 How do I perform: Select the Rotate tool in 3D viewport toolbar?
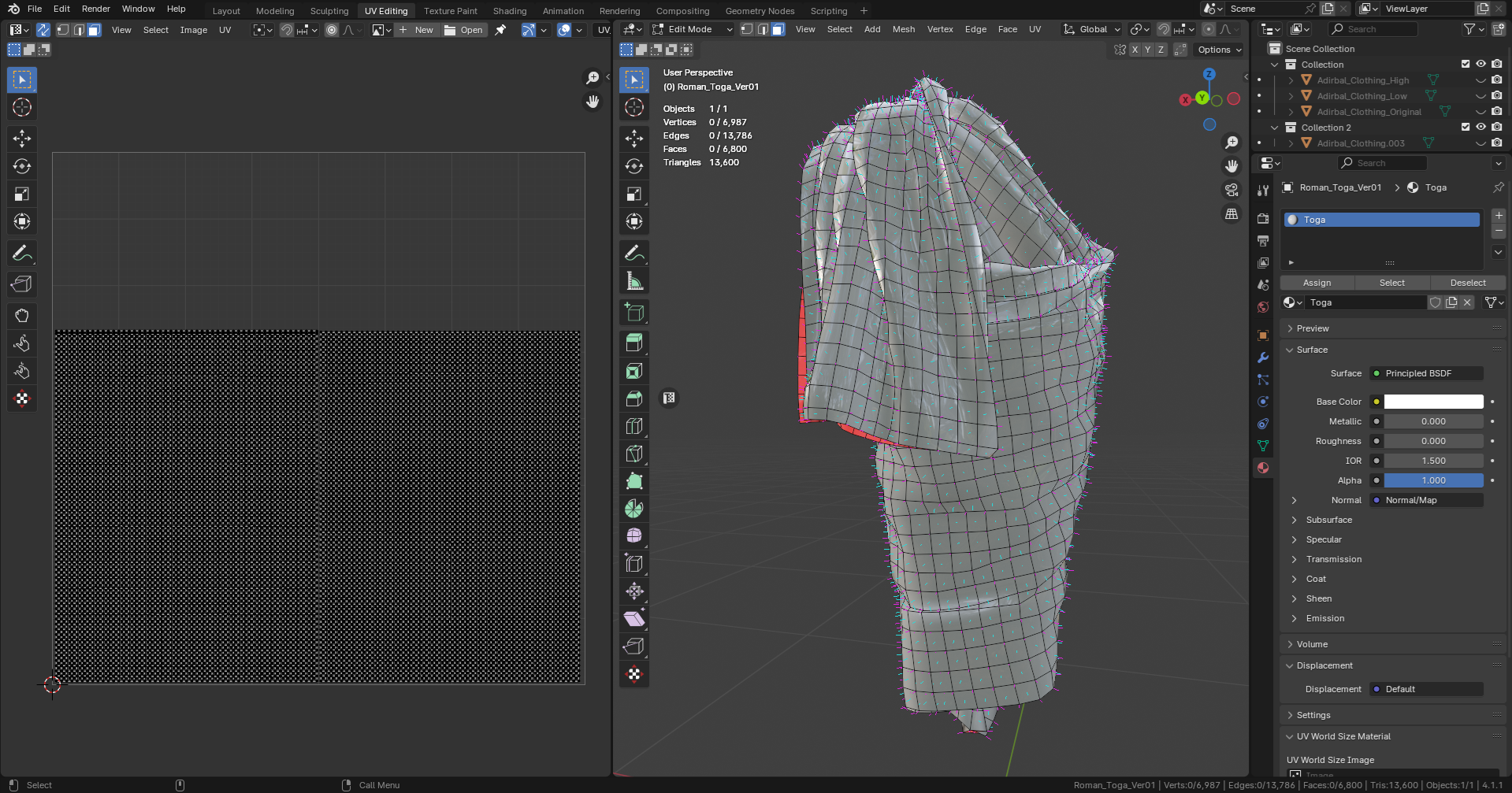coord(634,166)
